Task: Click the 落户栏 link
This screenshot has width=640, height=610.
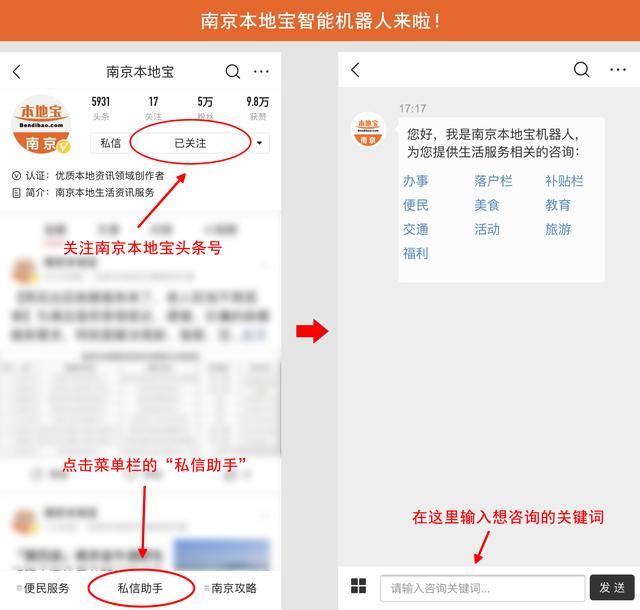Action: coord(493,181)
